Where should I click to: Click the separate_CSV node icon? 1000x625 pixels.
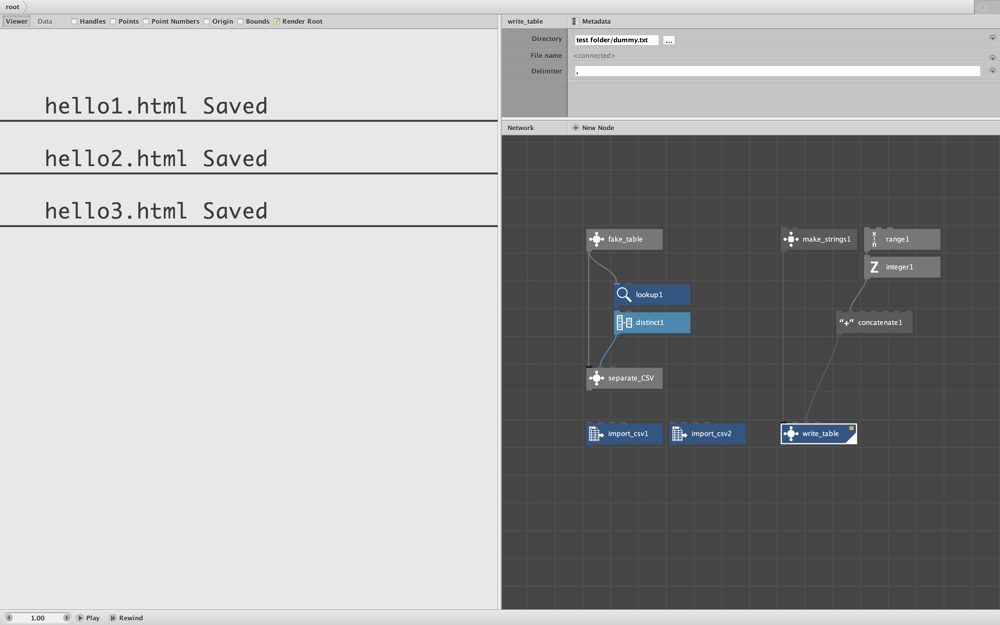tap(596, 378)
